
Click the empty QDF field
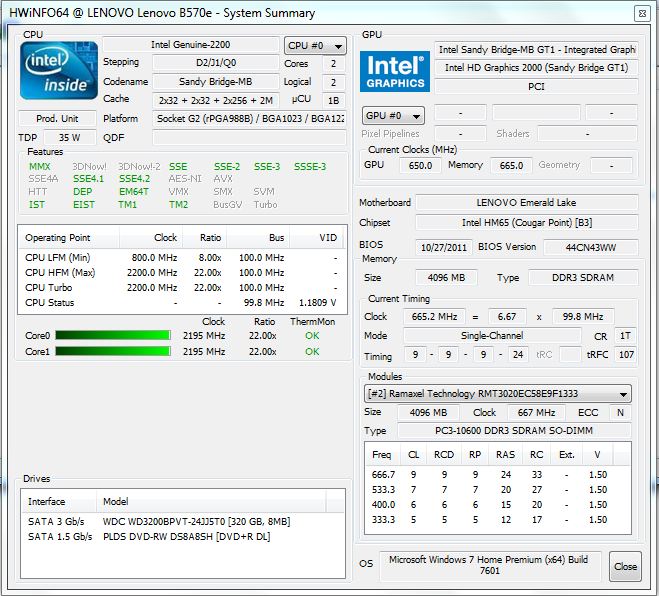pos(250,137)
